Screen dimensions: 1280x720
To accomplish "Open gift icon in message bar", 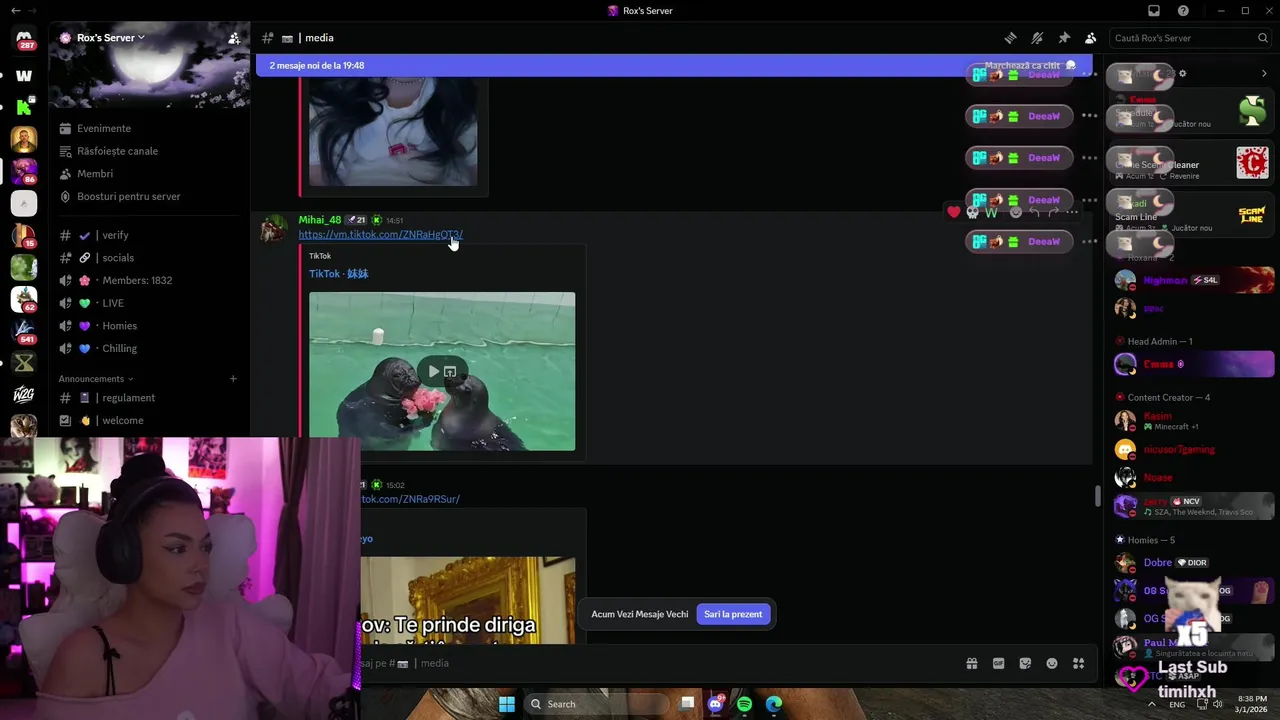I will click(971, 663).
